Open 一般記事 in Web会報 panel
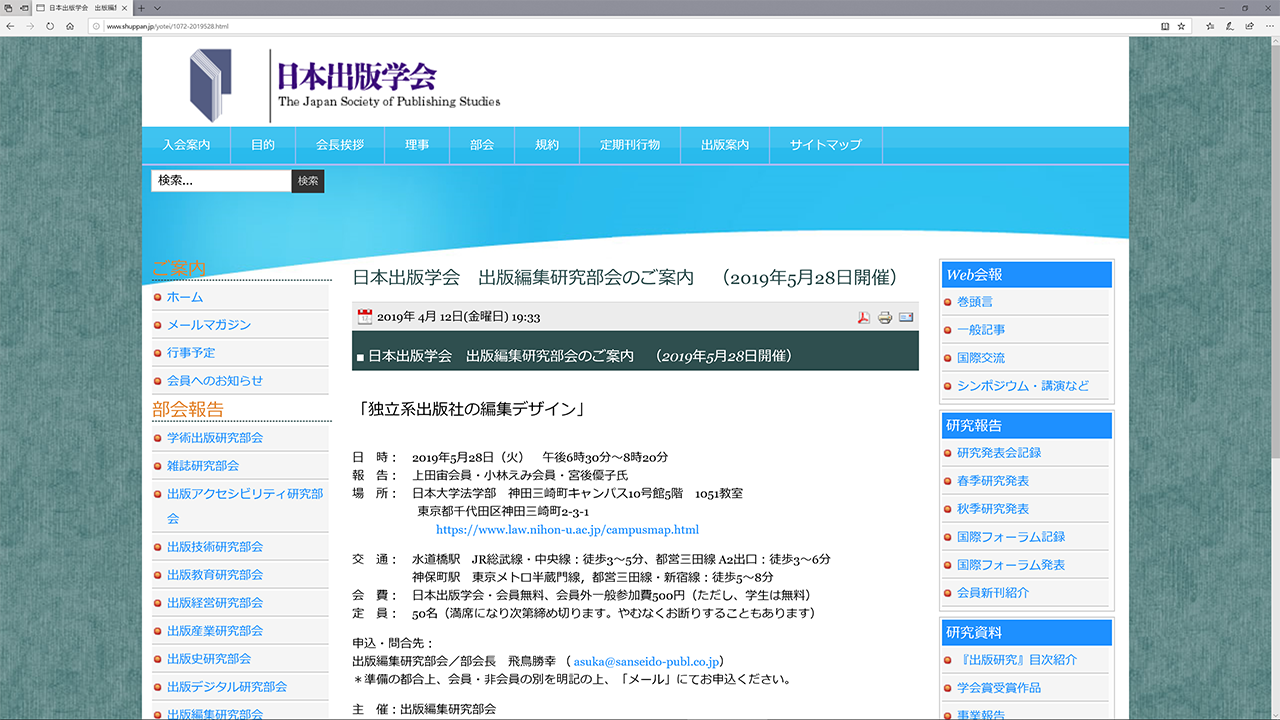Screen dimensions: 1280x720 (981, 330)
